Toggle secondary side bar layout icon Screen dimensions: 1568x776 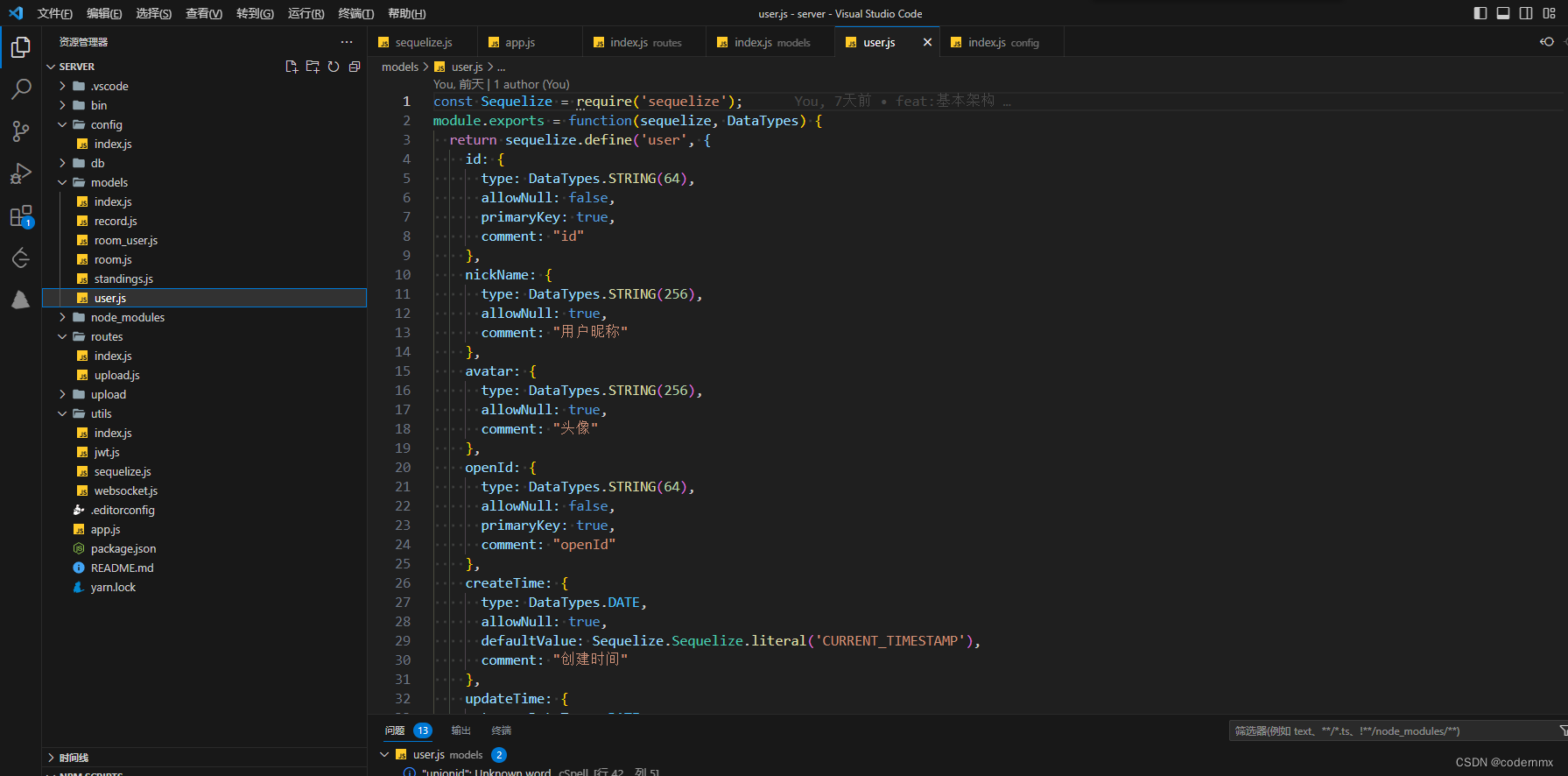[1526, 13]
